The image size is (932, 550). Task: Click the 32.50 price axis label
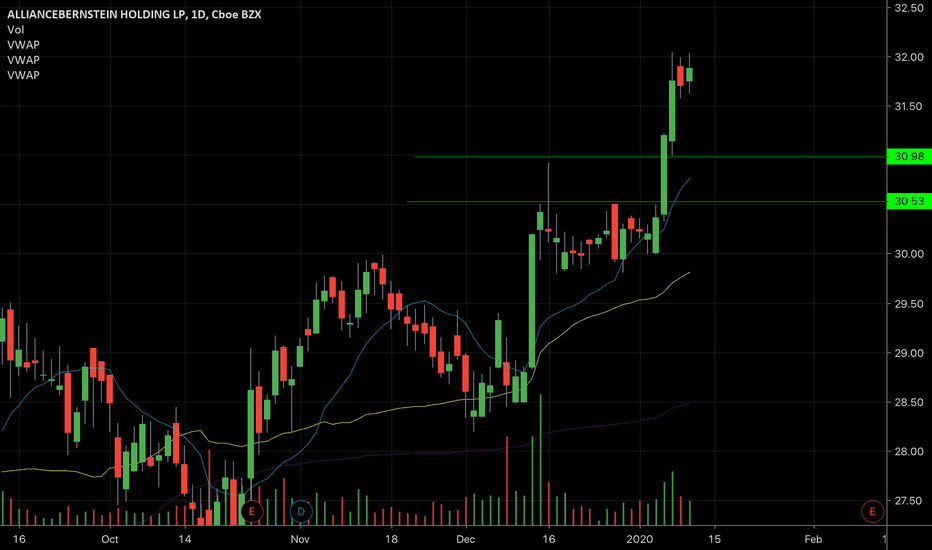909,8
